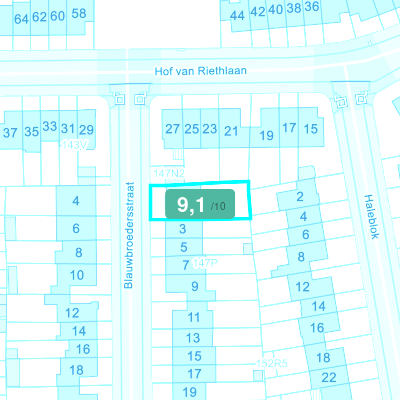Click house number 22 on Haleblok
Viewport: 400px width, 400px height.
pyautogui.click(x=329, y=377)
